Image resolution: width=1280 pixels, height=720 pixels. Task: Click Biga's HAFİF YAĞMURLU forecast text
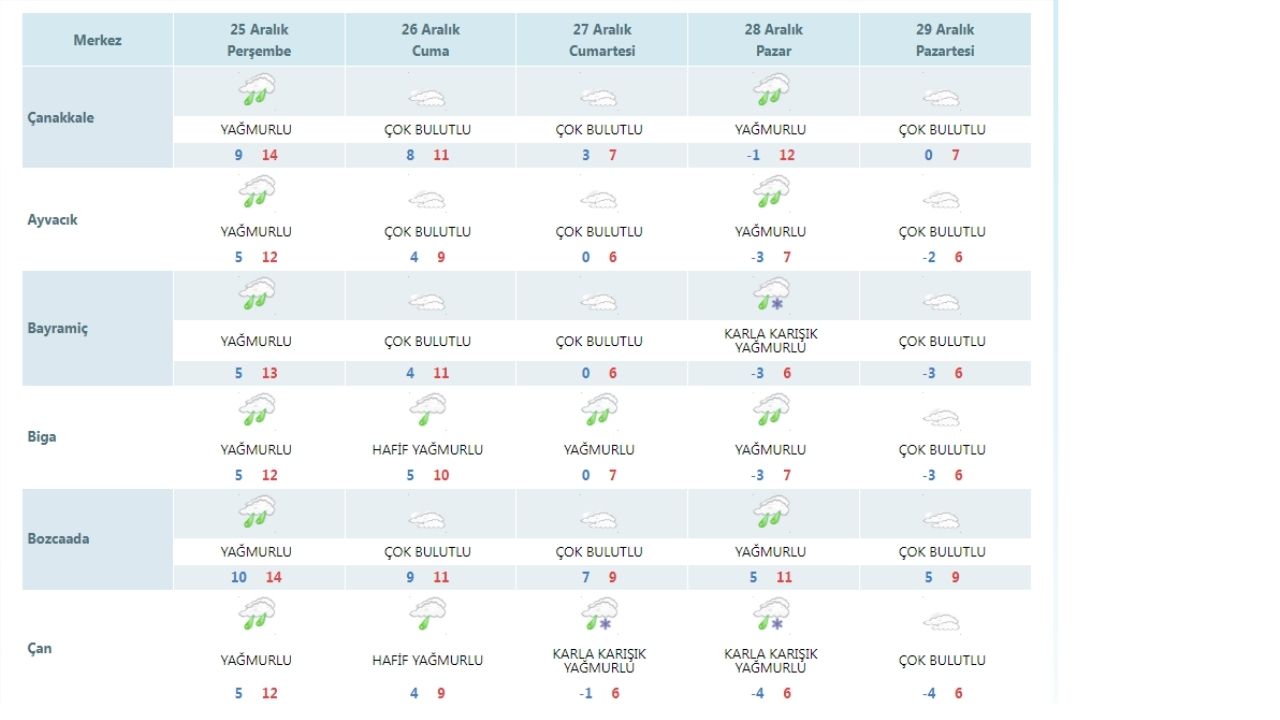428,450
